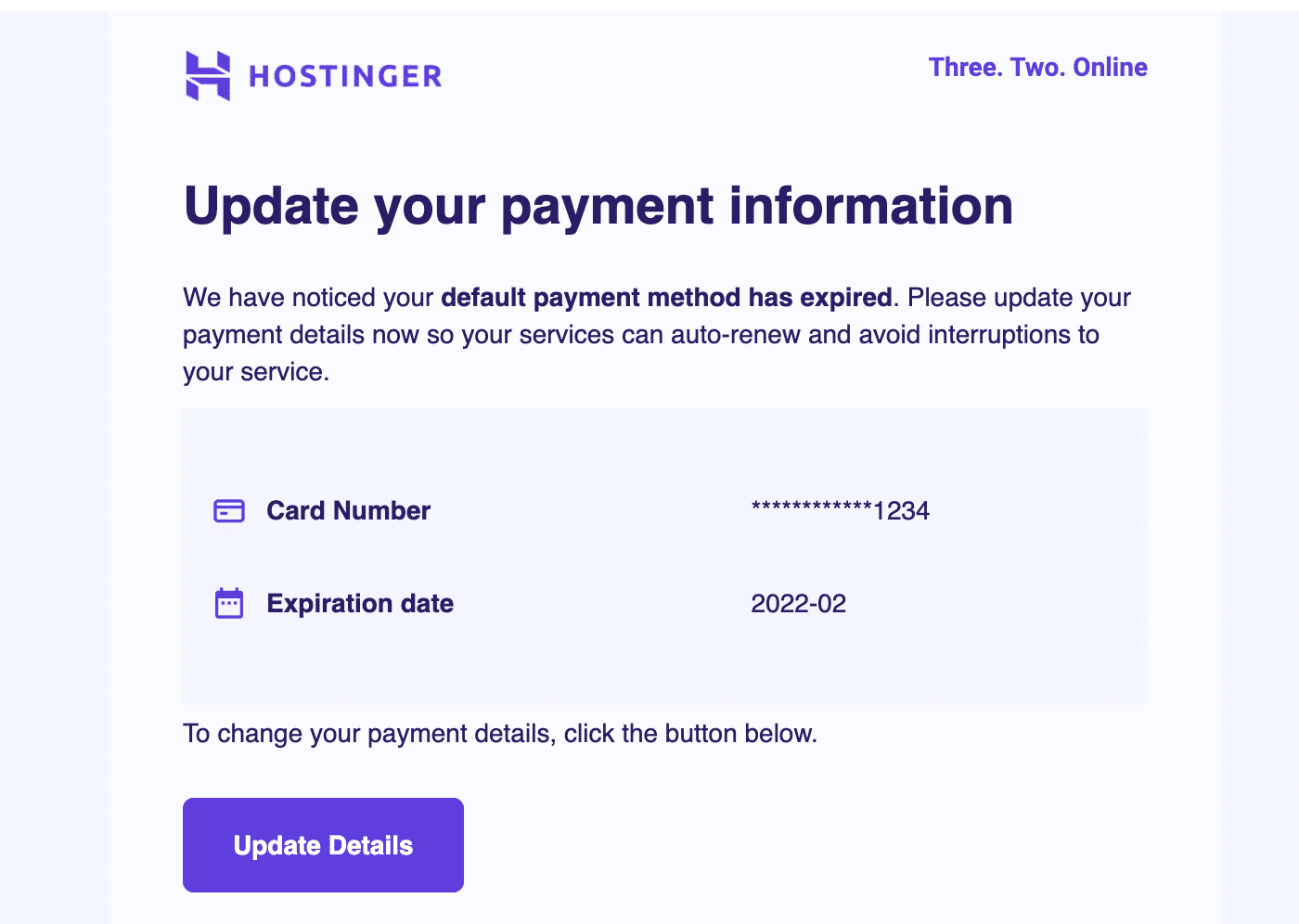Click 'To change your payment details' instruction text
The height and width of the screenshot is (924, 1299).
pyautogui.click(x=369, y=734)
